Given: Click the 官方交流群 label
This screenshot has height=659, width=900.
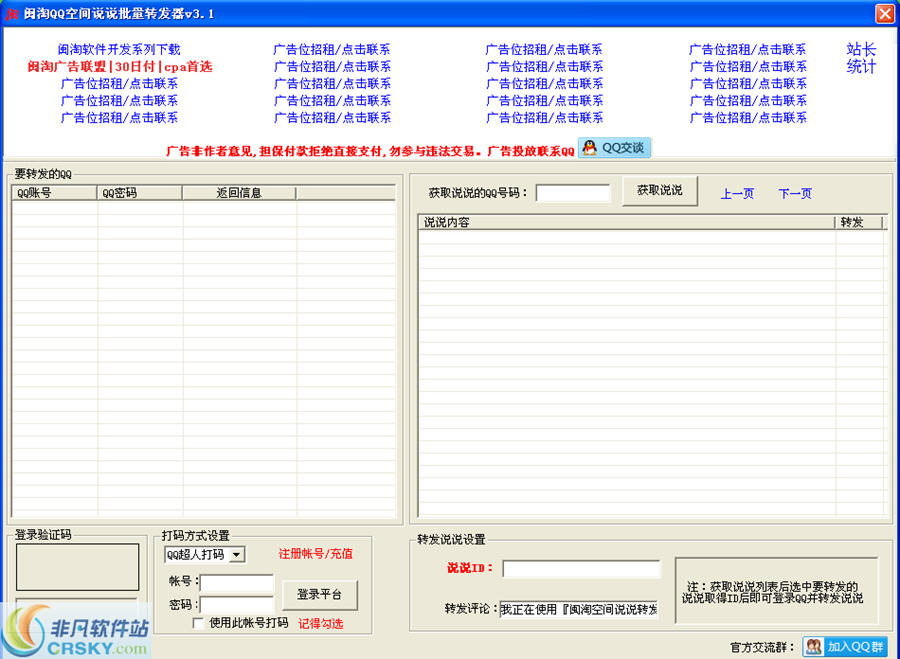Looking at the screenshot, I should [762, 648].
